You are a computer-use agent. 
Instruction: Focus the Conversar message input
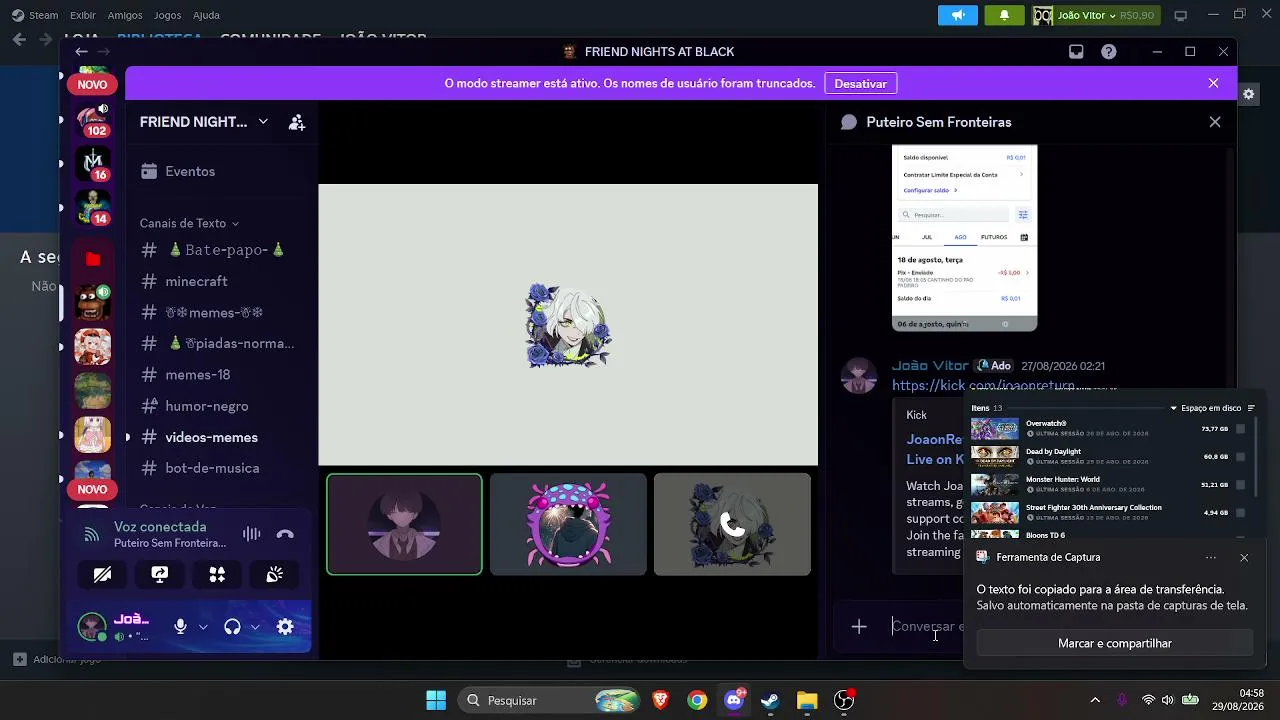(926, 627)
